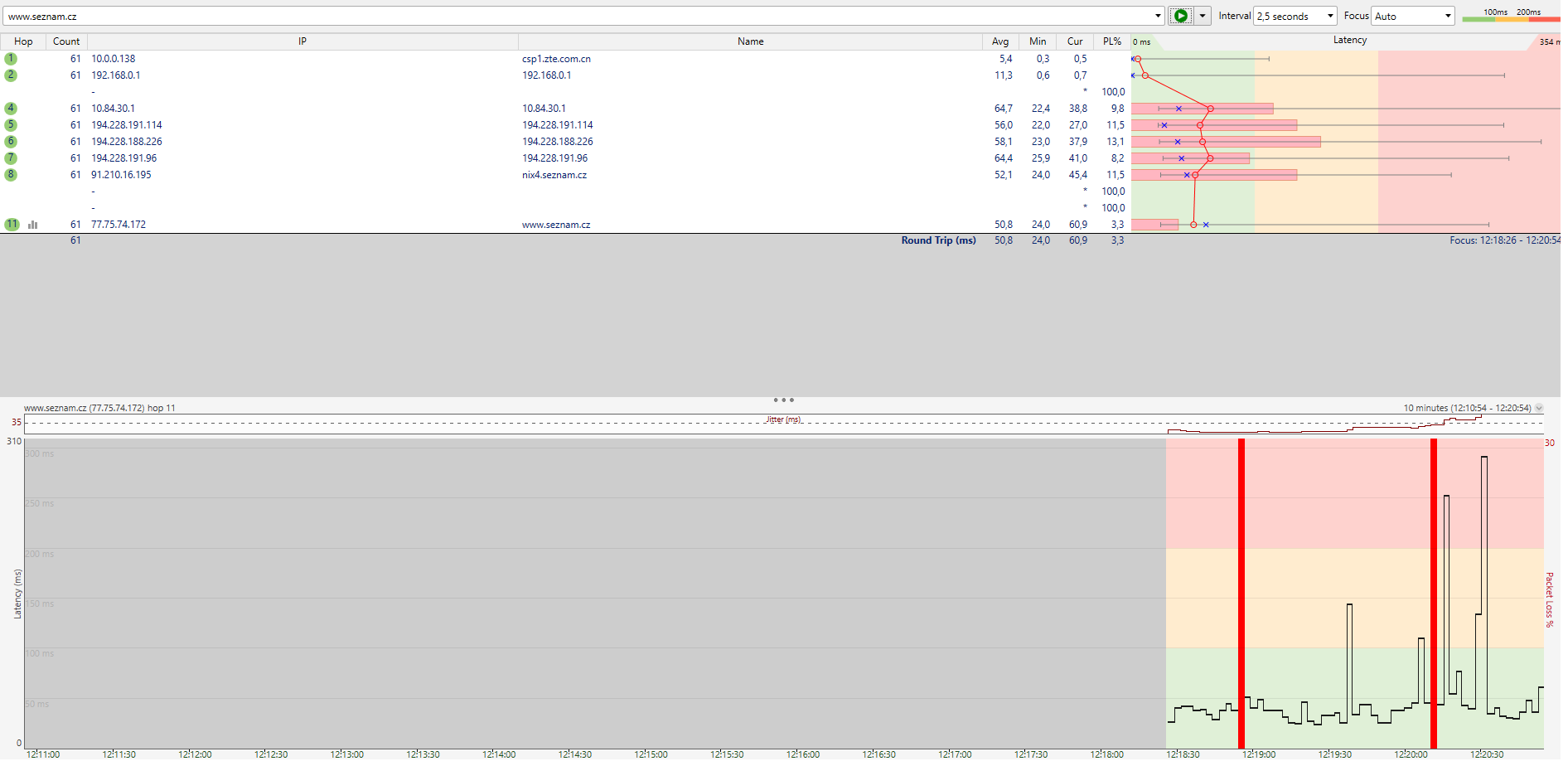Expand the 10 minutes timeline graph options chevron
This screenshot has height=766, width=1568.
coord(1539,408)
